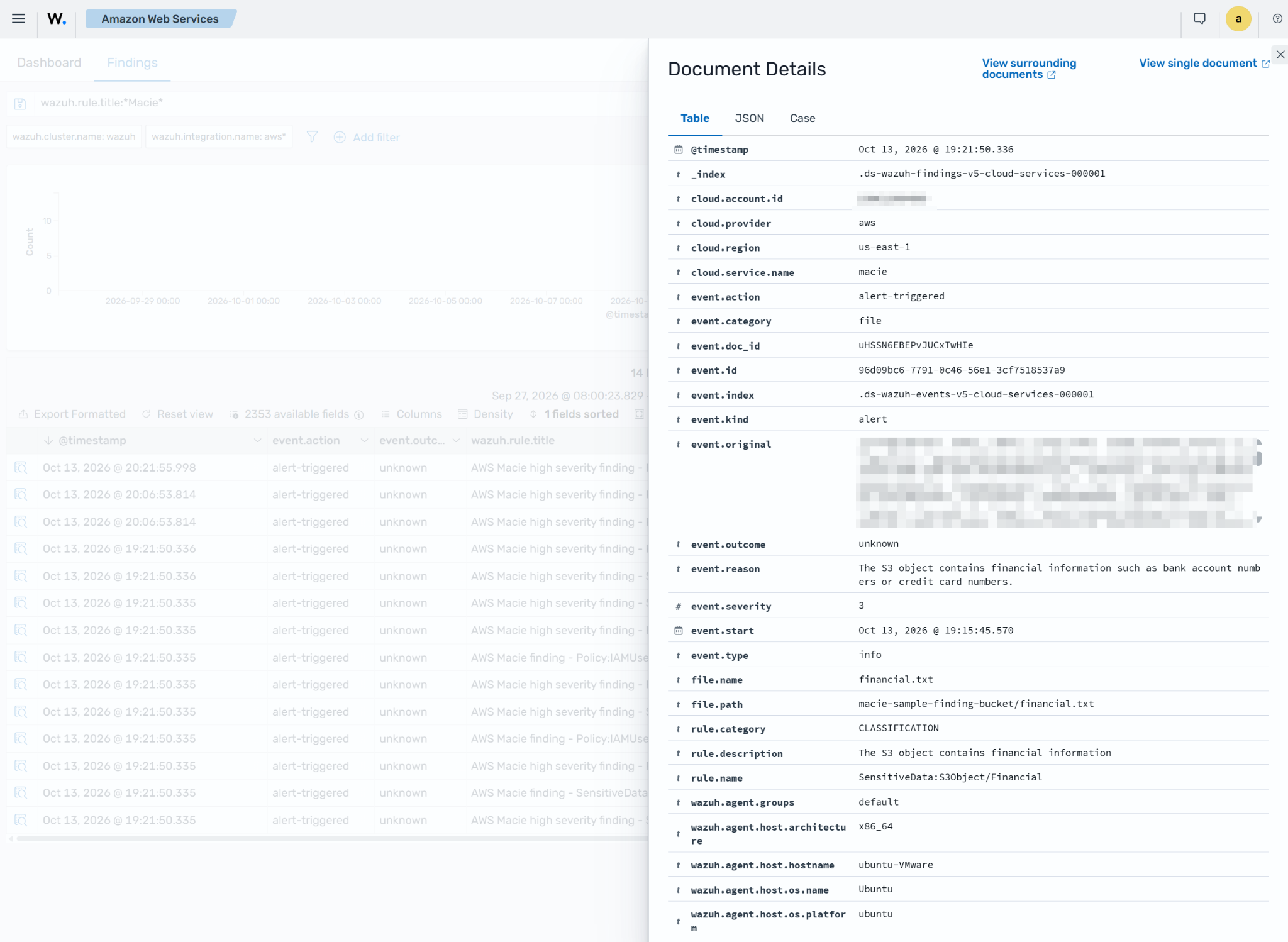Open View surrounding documents link
The width and height of the screenshot is (1288, 942).
[1029, 69]
